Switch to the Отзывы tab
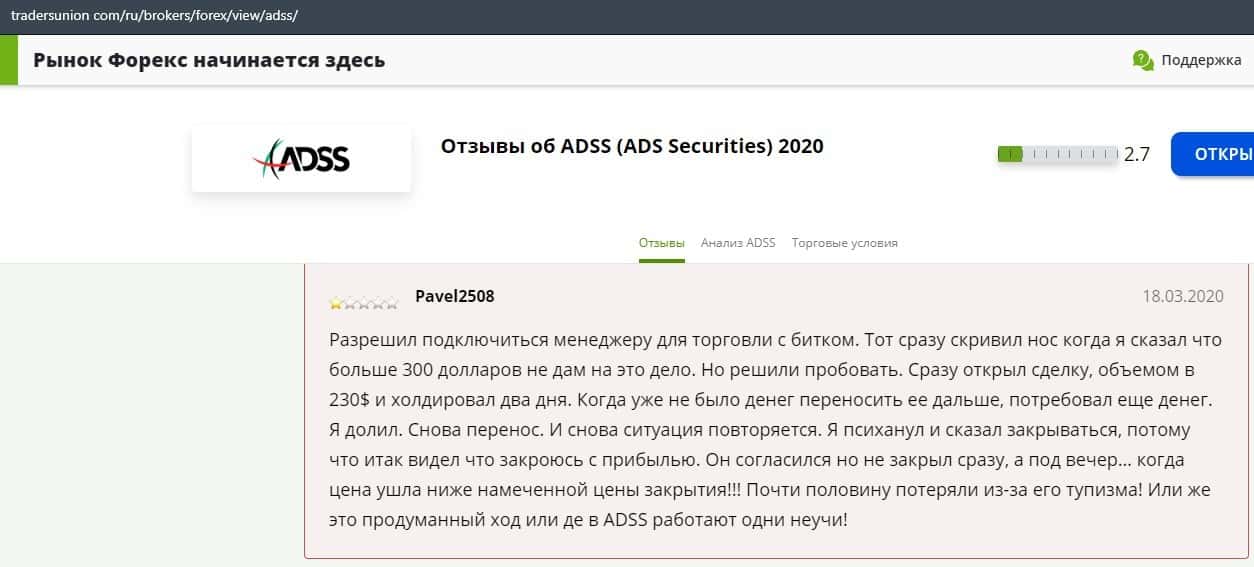The width and height of the screenshot is (1254, 567). (661, 243)
